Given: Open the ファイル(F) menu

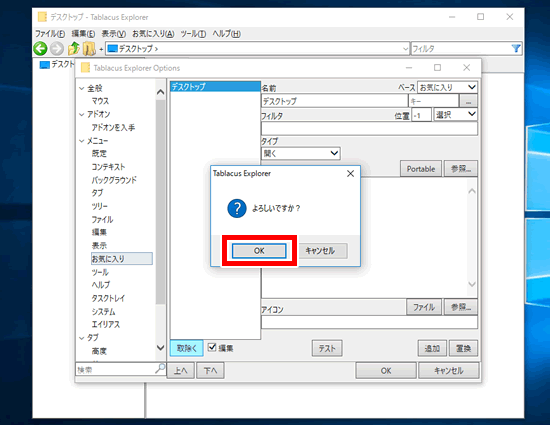Looking at the screenshot, I should pos(50,34).
